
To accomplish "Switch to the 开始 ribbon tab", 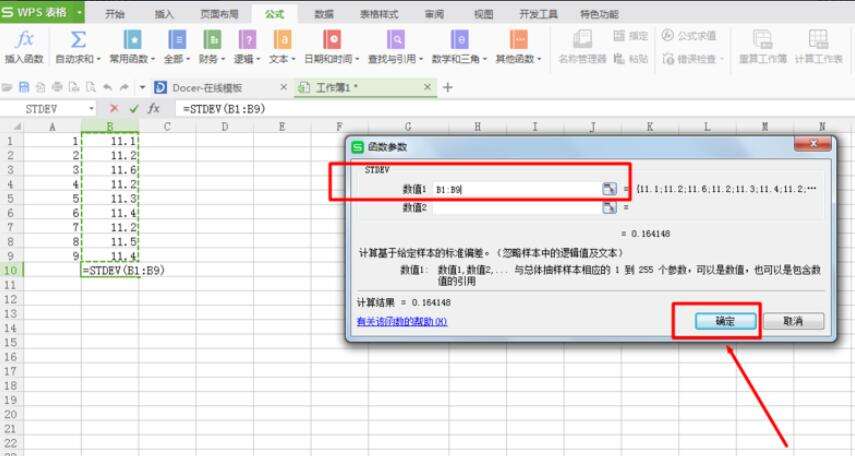I will point(115,14).
